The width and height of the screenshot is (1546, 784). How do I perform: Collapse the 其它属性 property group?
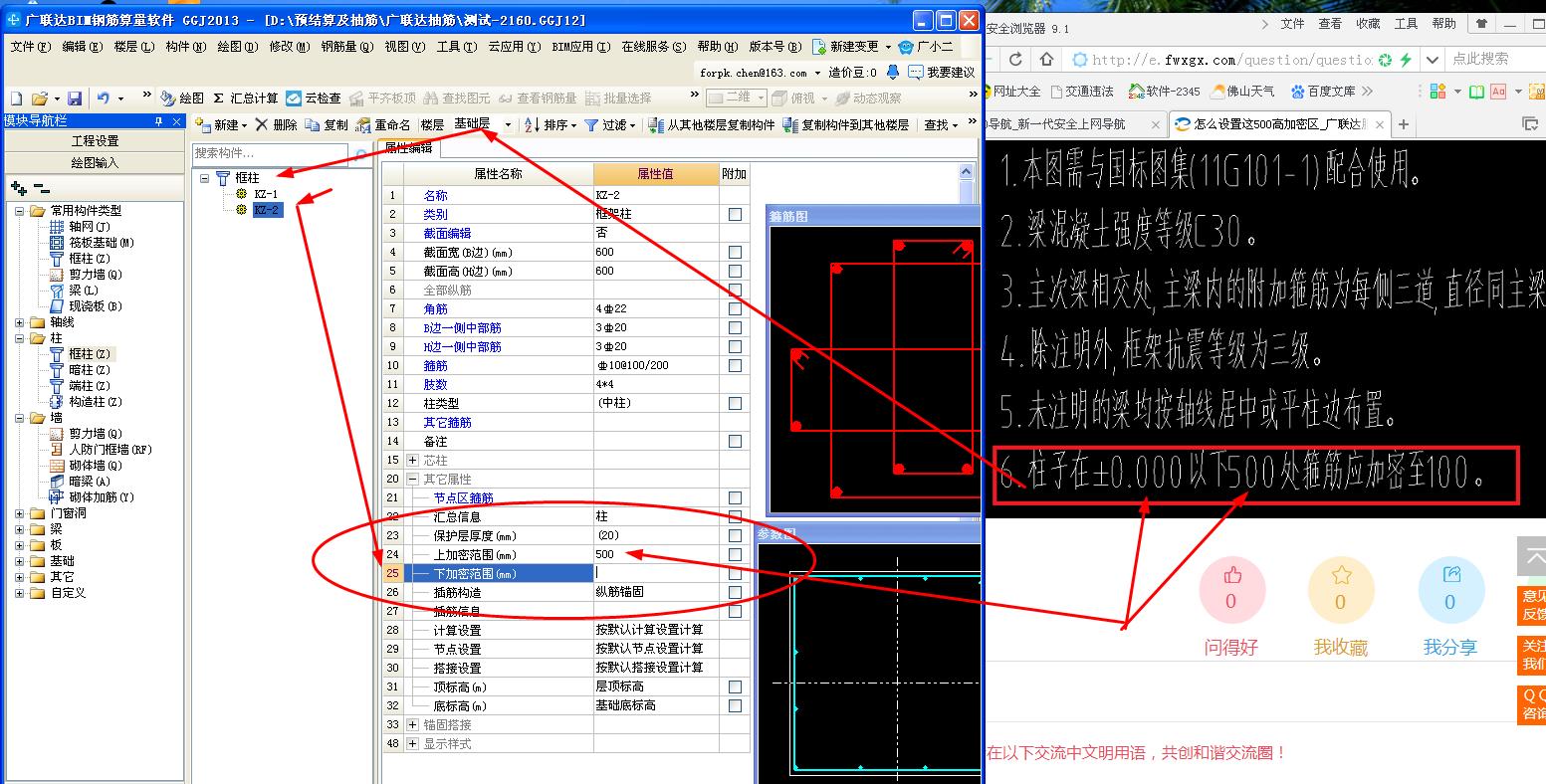tap(413, 479)
